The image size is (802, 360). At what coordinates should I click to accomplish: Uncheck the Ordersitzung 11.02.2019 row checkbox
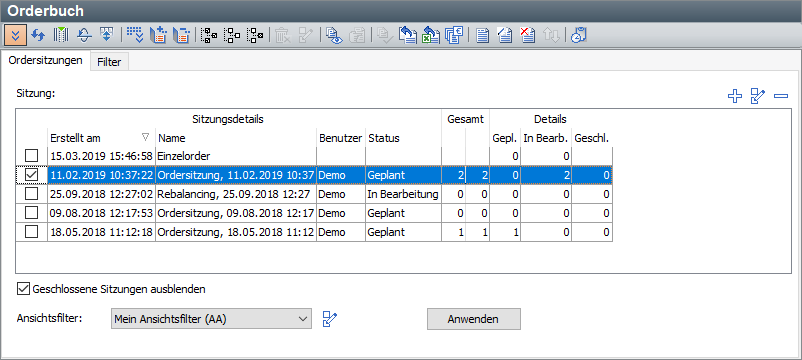32,175
